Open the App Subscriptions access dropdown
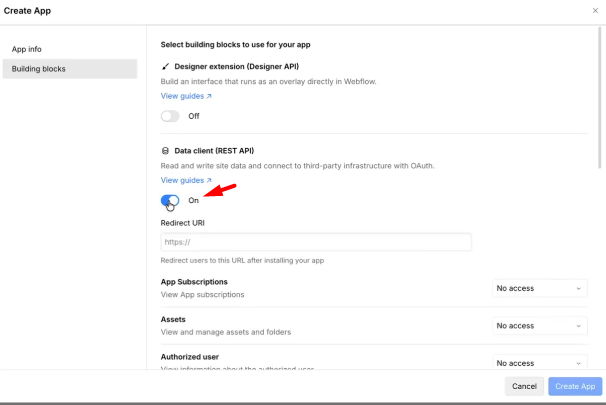606x405 pixels. tap(539, 288)
